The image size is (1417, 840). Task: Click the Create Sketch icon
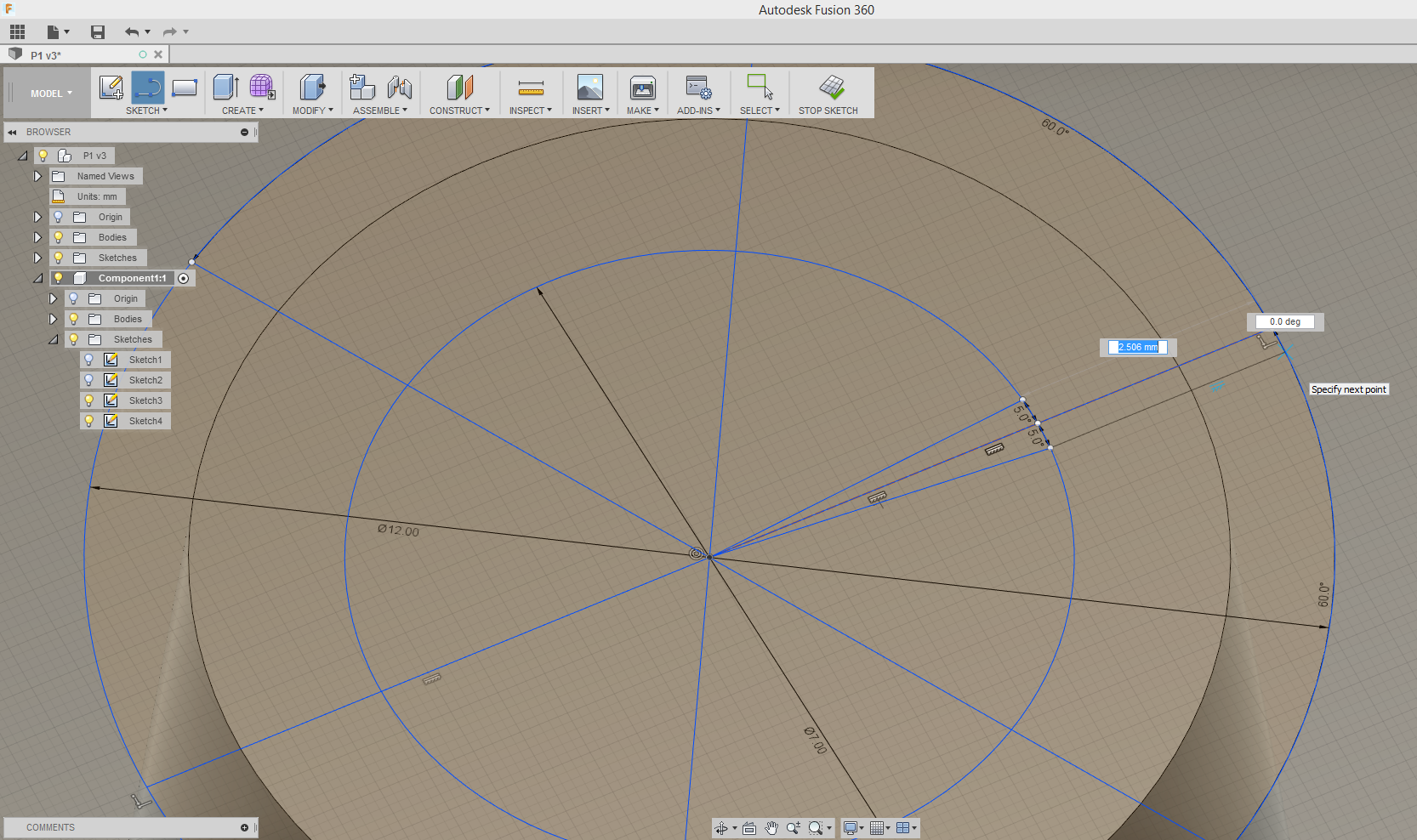click(111, 88)
